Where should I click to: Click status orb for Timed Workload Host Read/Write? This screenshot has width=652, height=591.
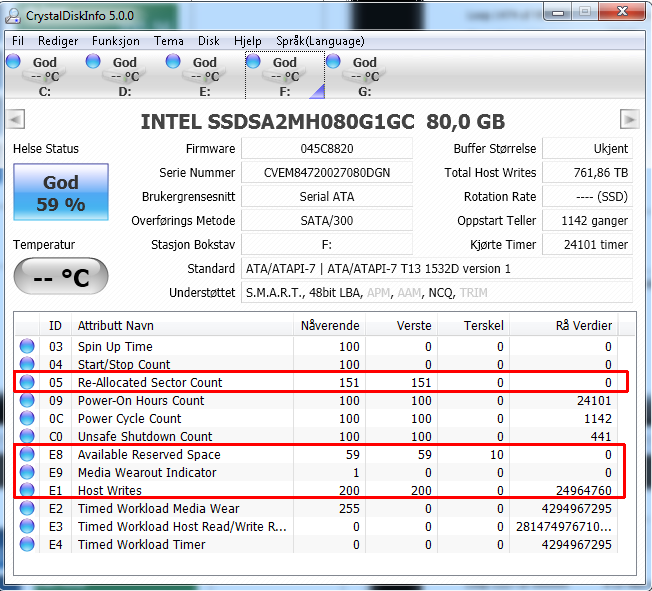coord(27,526)
